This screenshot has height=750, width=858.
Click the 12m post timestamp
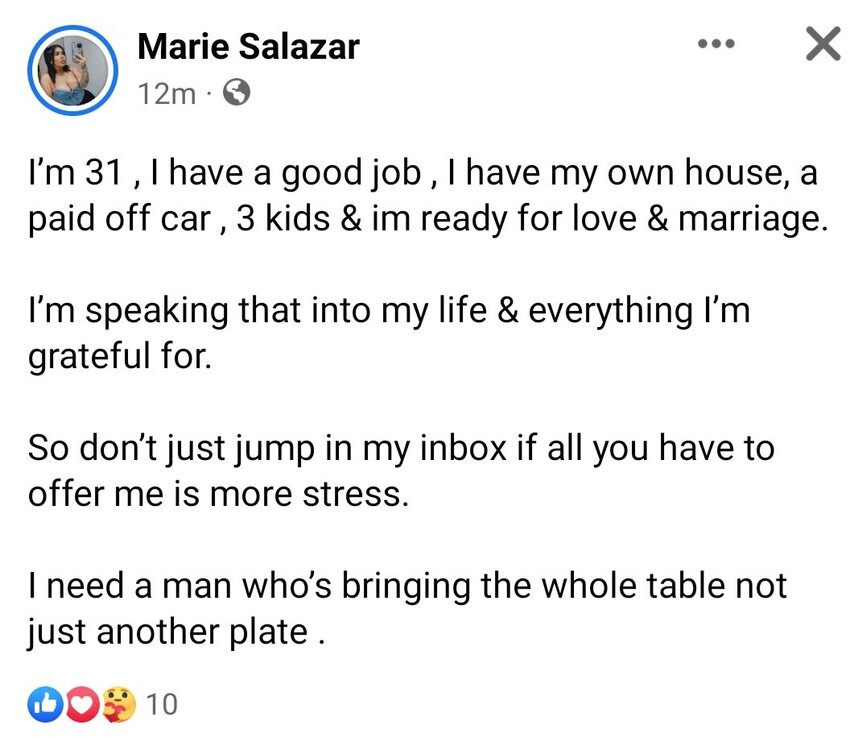point(167,93)
